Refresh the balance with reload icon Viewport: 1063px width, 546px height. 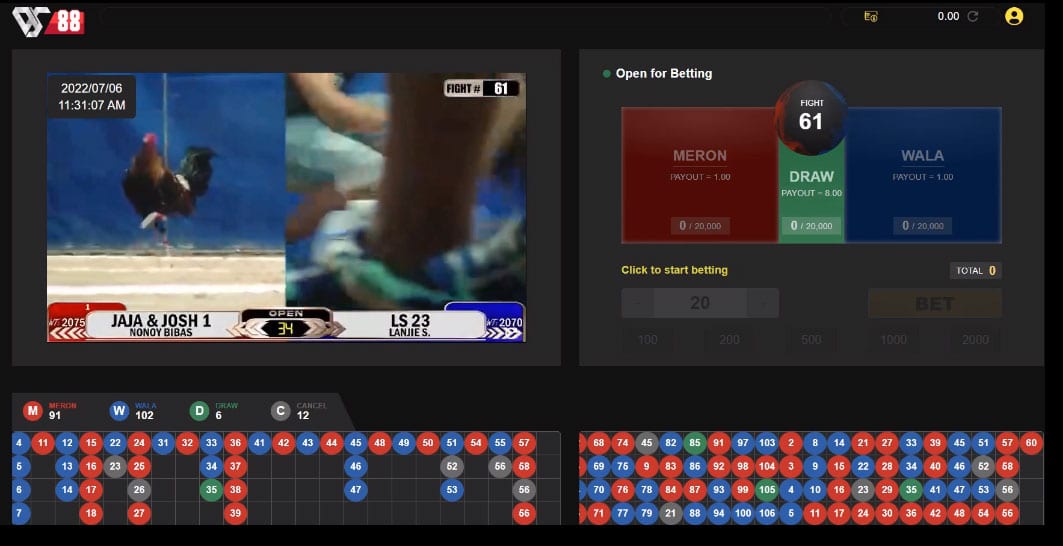coord(972,16)
